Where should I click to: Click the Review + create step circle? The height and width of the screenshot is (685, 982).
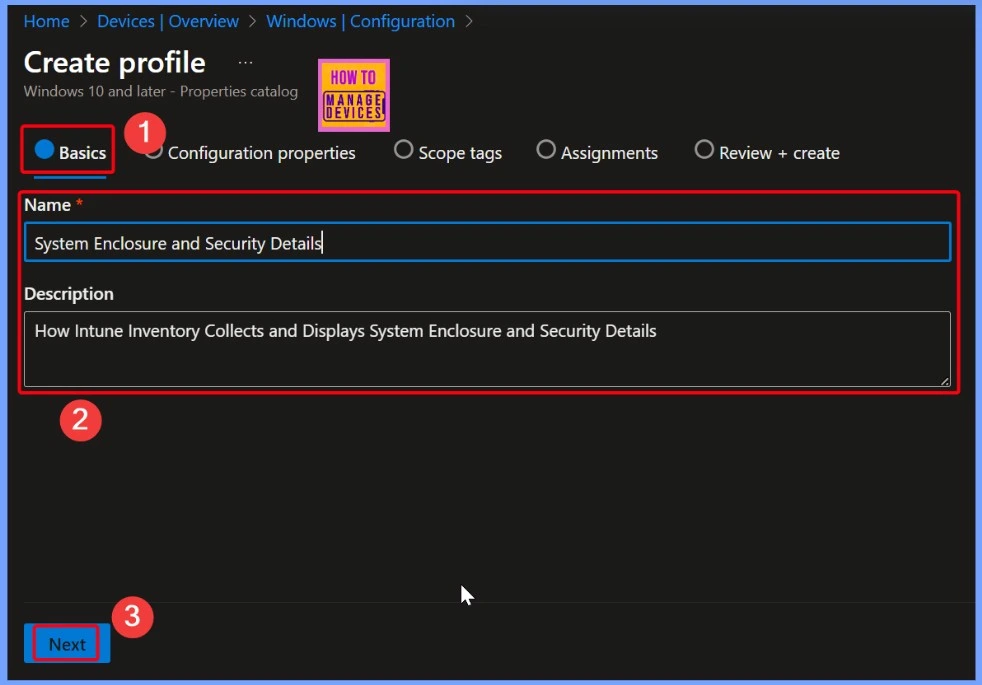705,150
